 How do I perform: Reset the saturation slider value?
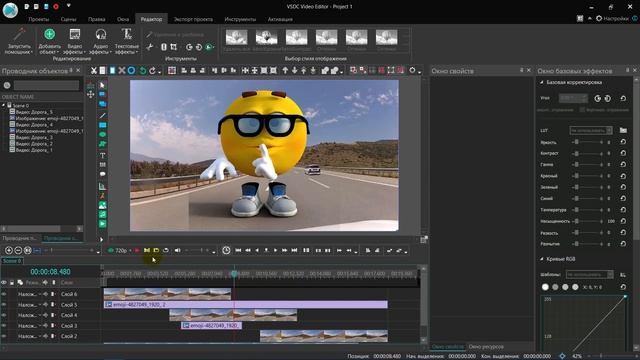click(623, 221)
